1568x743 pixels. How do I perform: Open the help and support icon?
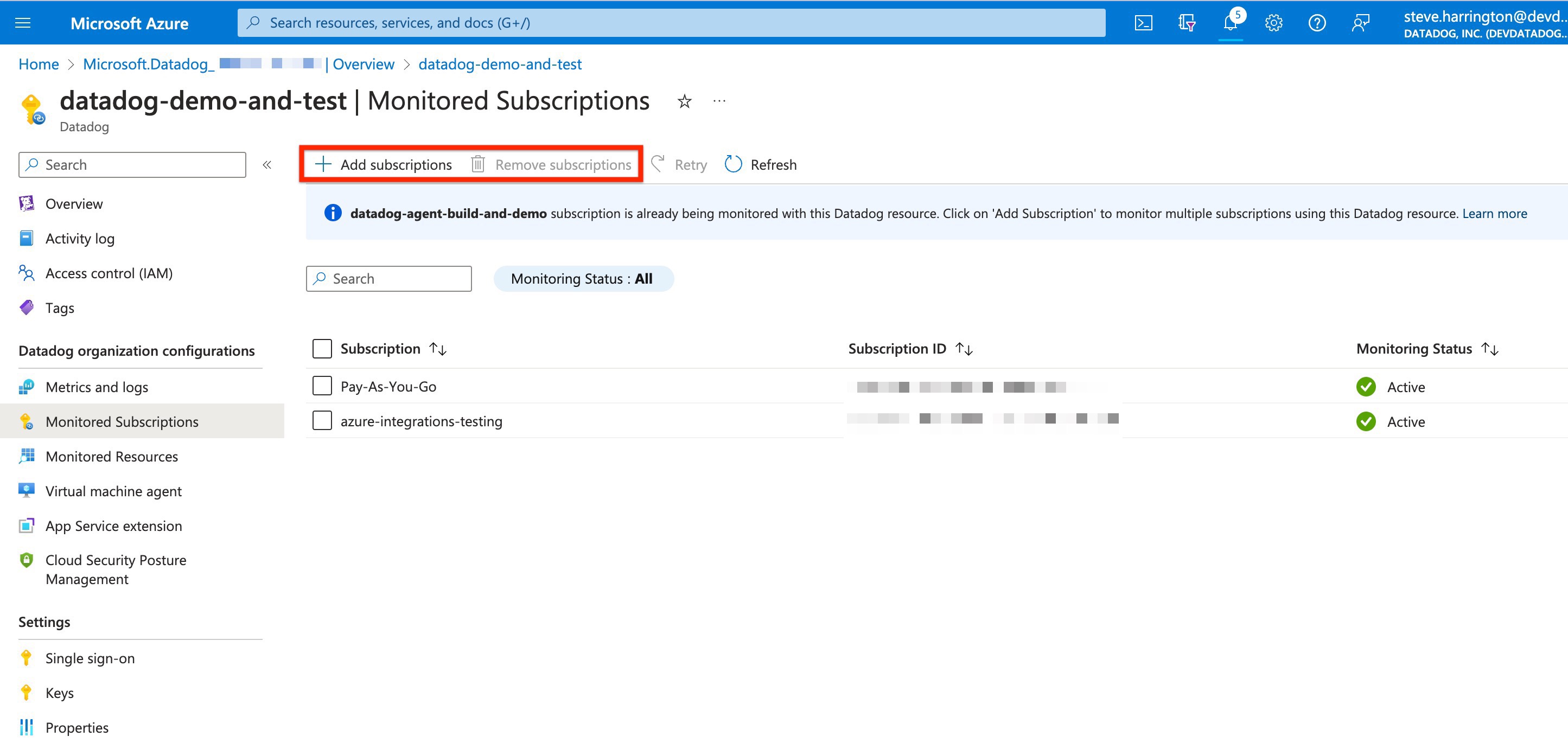[x=1317, y=23]
